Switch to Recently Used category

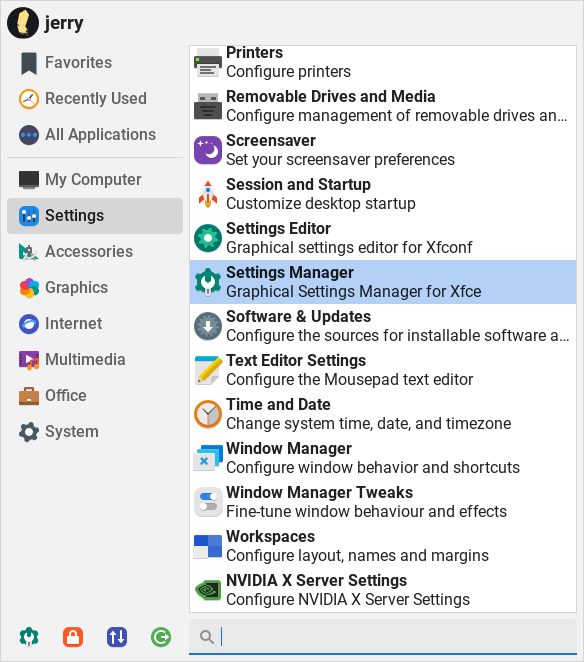point(95,99)
